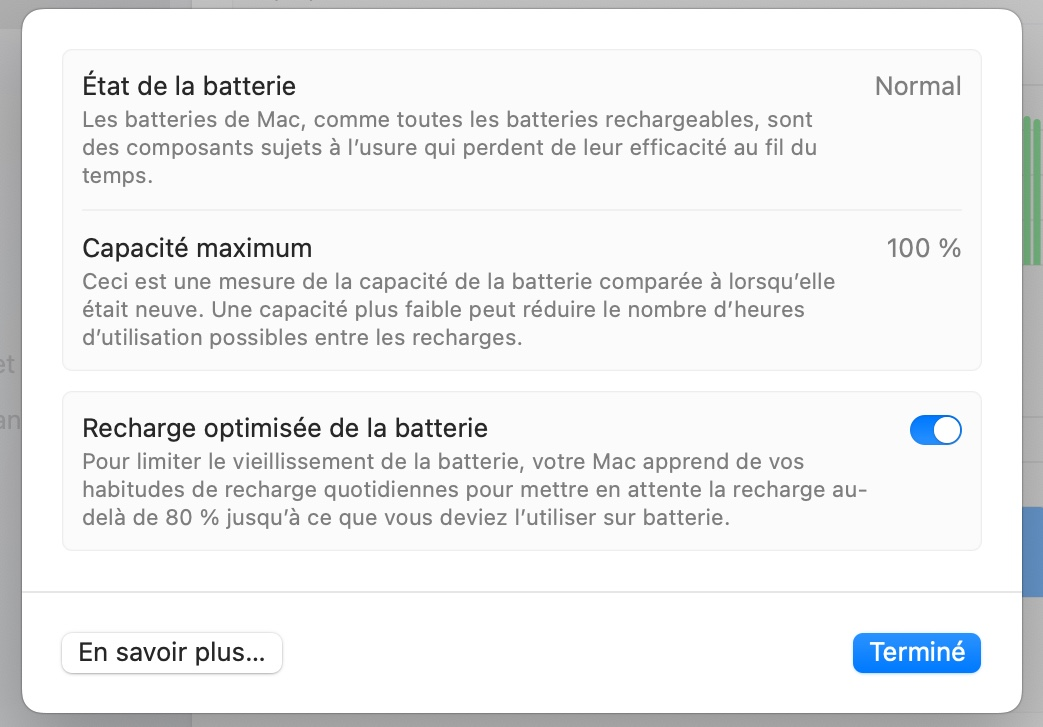This screenshot has height=727, width=1043.
Task: Click the dimmed "an" text at the left edge
Action: pyautogui.click(x=10, y=421)
